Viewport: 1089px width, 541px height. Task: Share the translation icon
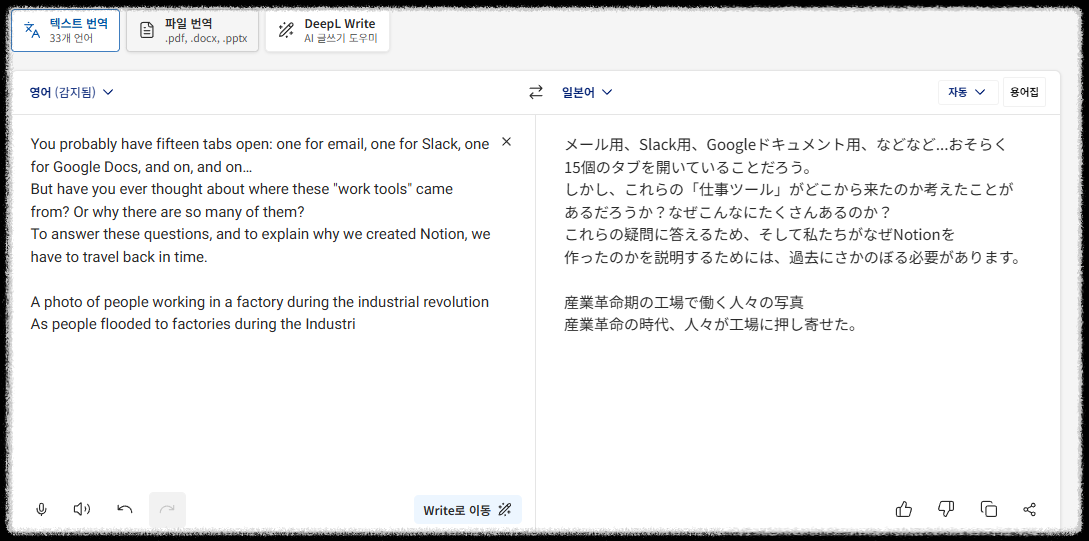[x=1030, y=509]
